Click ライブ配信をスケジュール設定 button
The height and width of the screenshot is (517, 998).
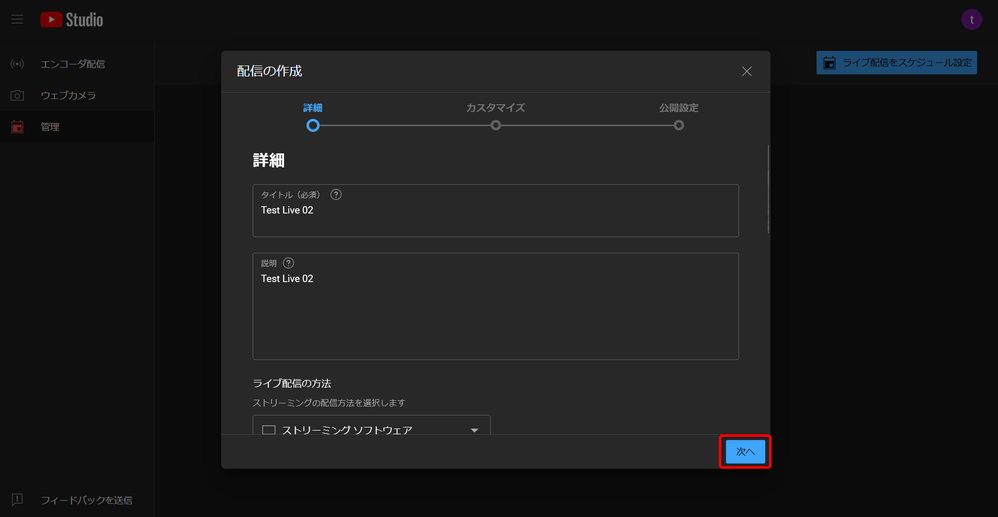(896, 63)
